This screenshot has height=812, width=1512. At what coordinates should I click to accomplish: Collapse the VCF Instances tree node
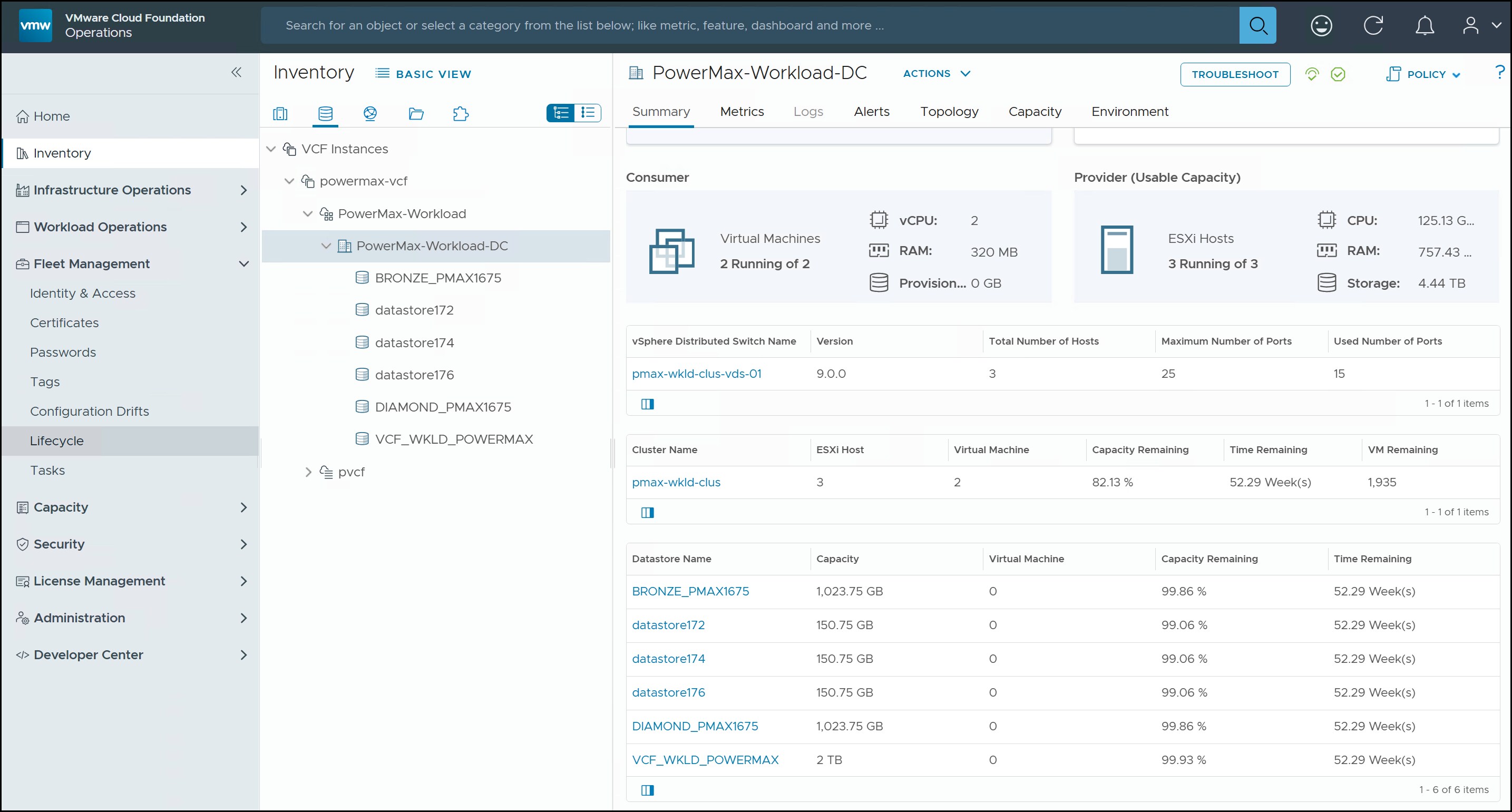click(271, 149)
